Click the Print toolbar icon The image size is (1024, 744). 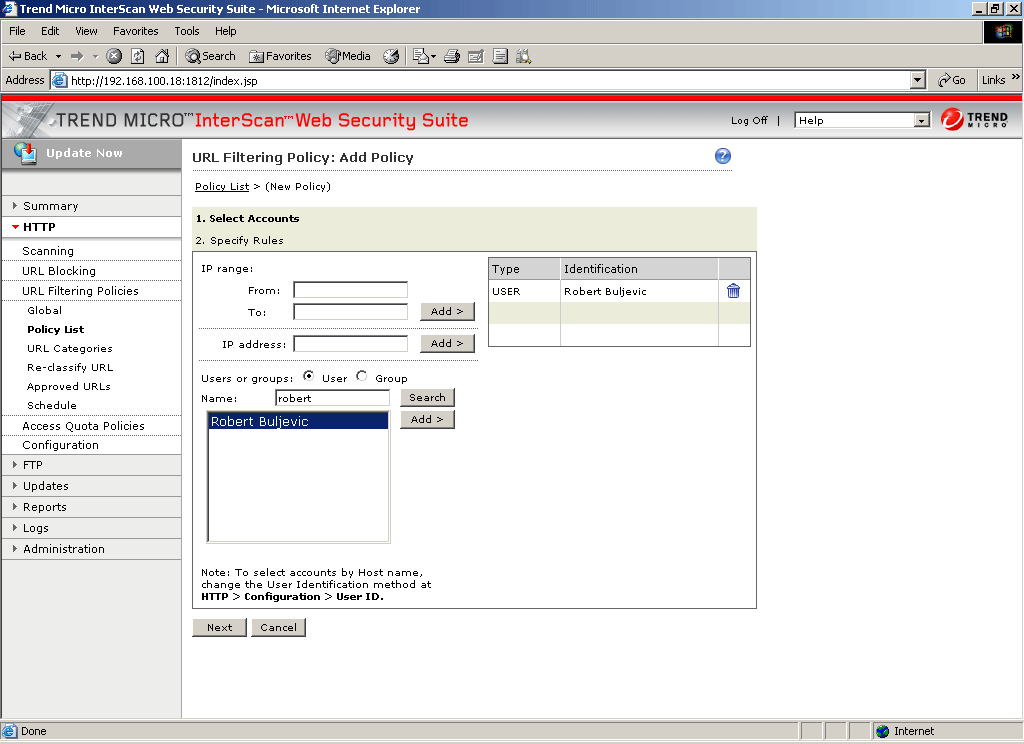[451, 56]
